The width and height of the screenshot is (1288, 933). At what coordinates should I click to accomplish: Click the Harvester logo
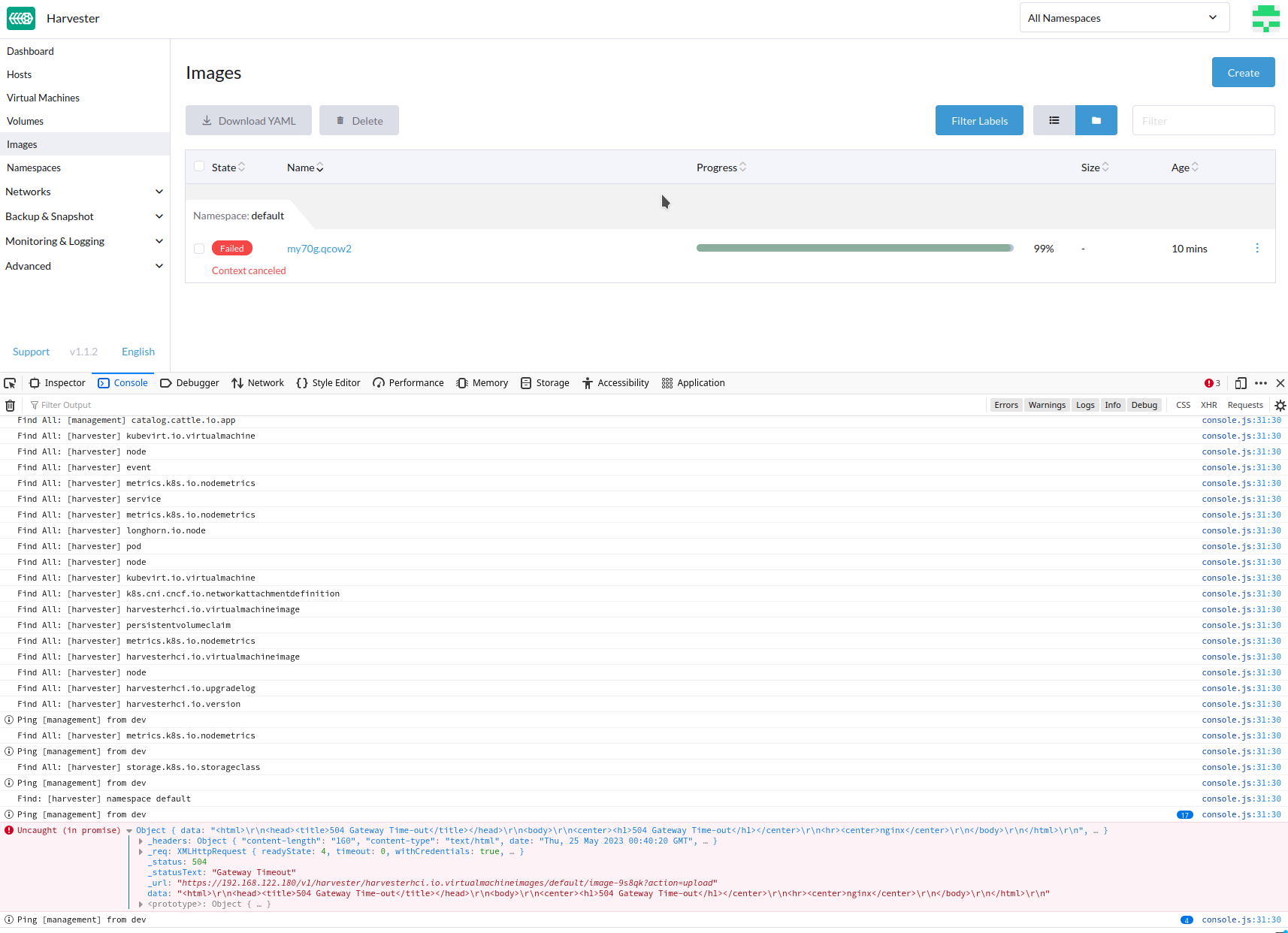pos(20,18)
